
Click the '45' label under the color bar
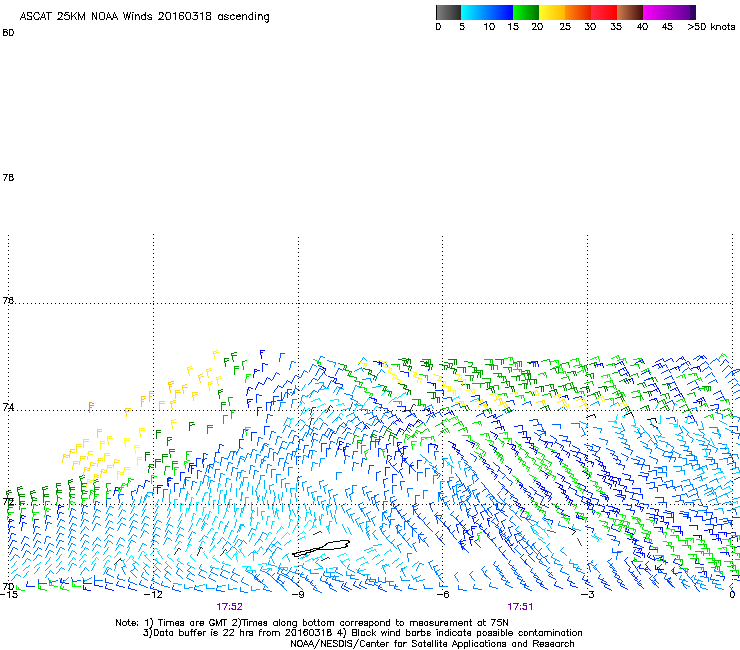click(x=667, y=27)
